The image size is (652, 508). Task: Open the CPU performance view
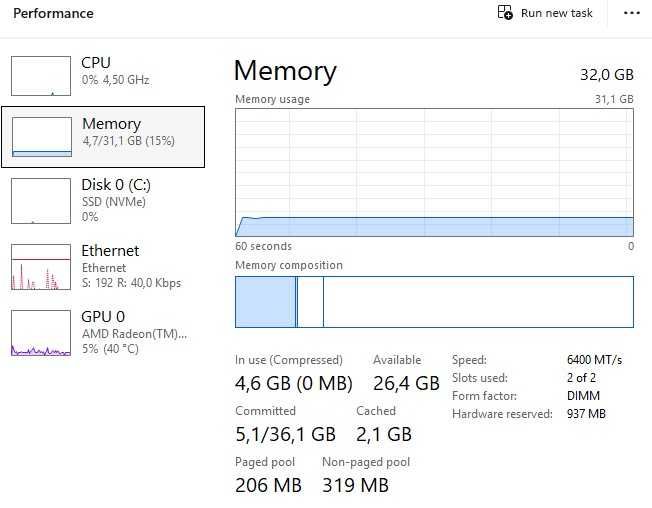click(x=96, y=63)
